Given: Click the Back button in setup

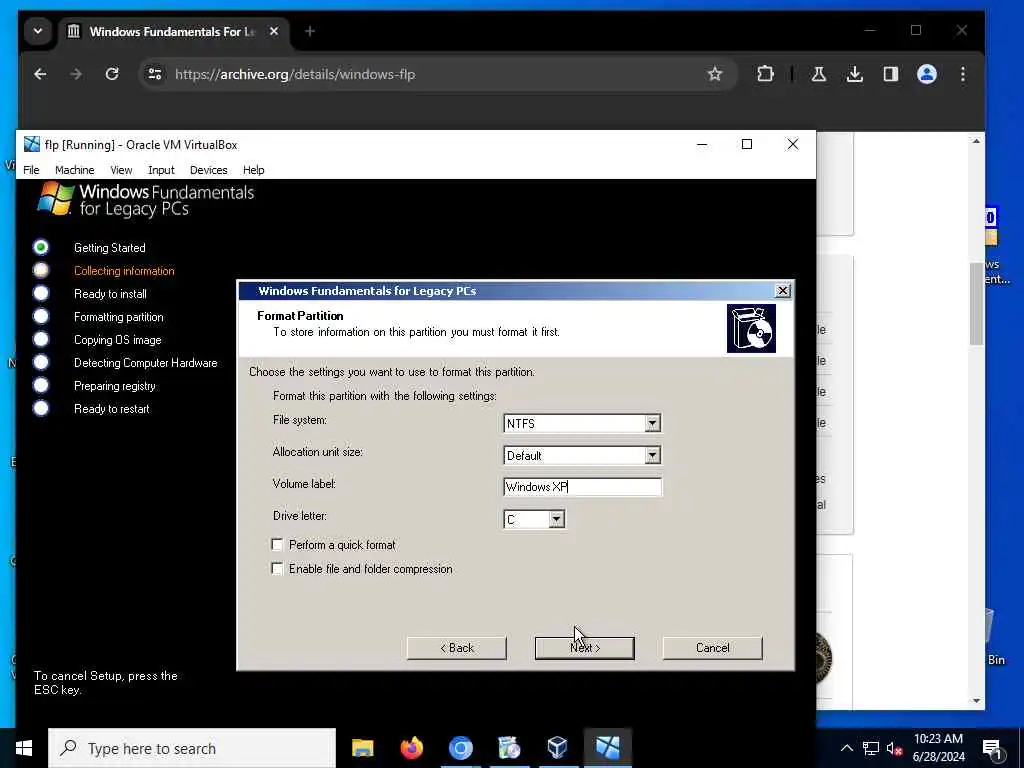Looking at the screenshot, I should pyautogui.click(x=456, y=648).
